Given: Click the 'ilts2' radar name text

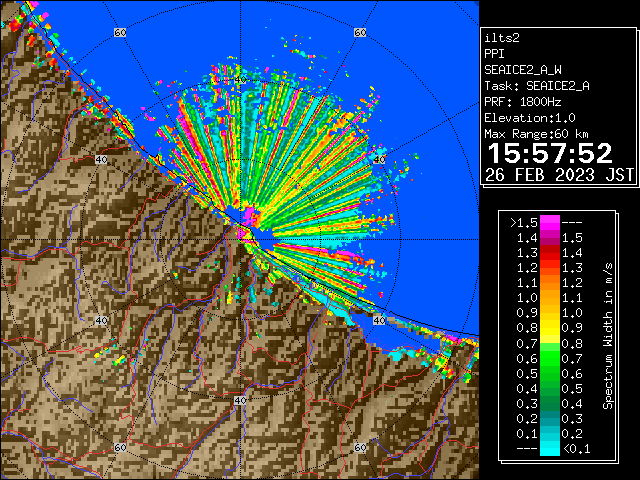Looking at the screenshot, I should pos(502,38).
